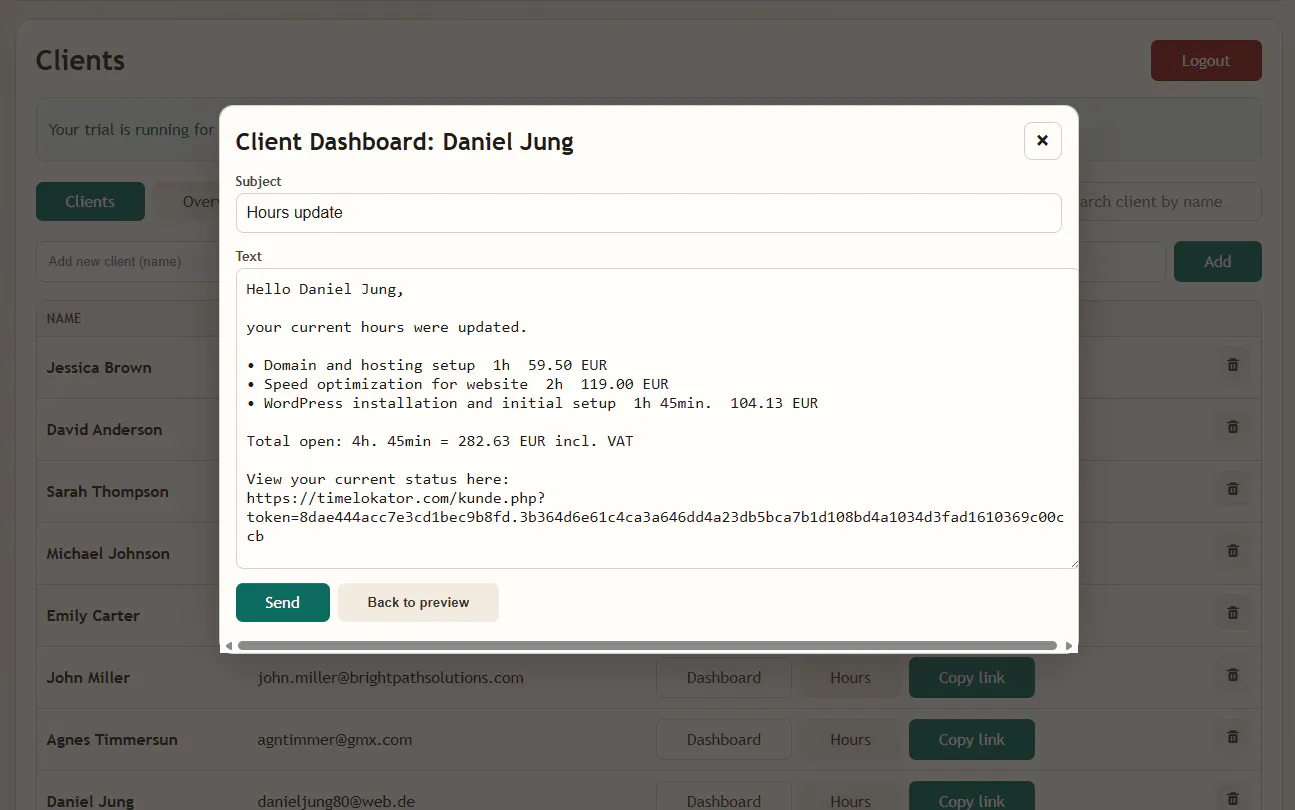Delete client Agnes Timmersun
The width and height of the screenshot is (1295, 810).
[x=1232, y=737]
